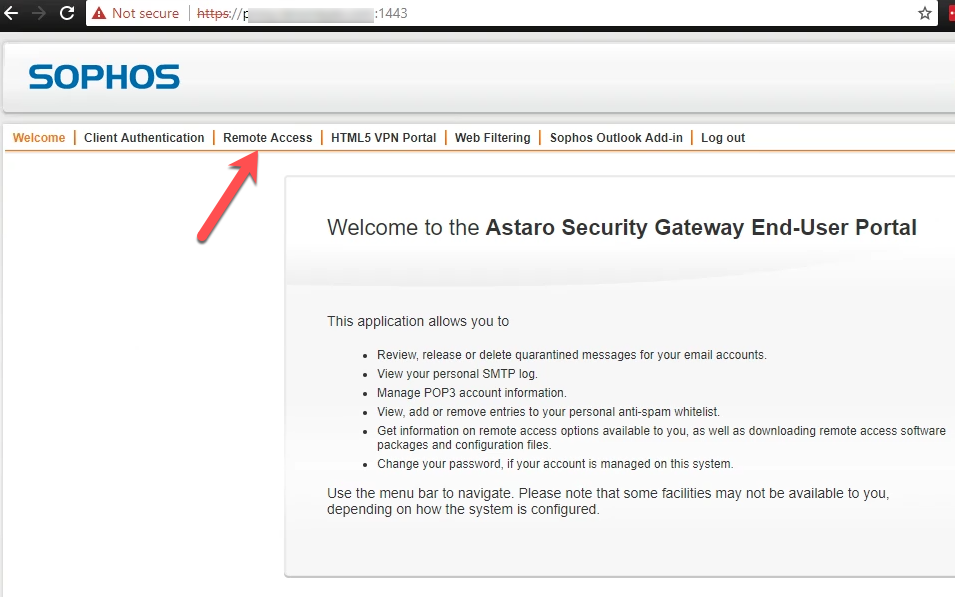Open the Remote Access tab
This screenshot has width=955, height=597.
point(267,138)
